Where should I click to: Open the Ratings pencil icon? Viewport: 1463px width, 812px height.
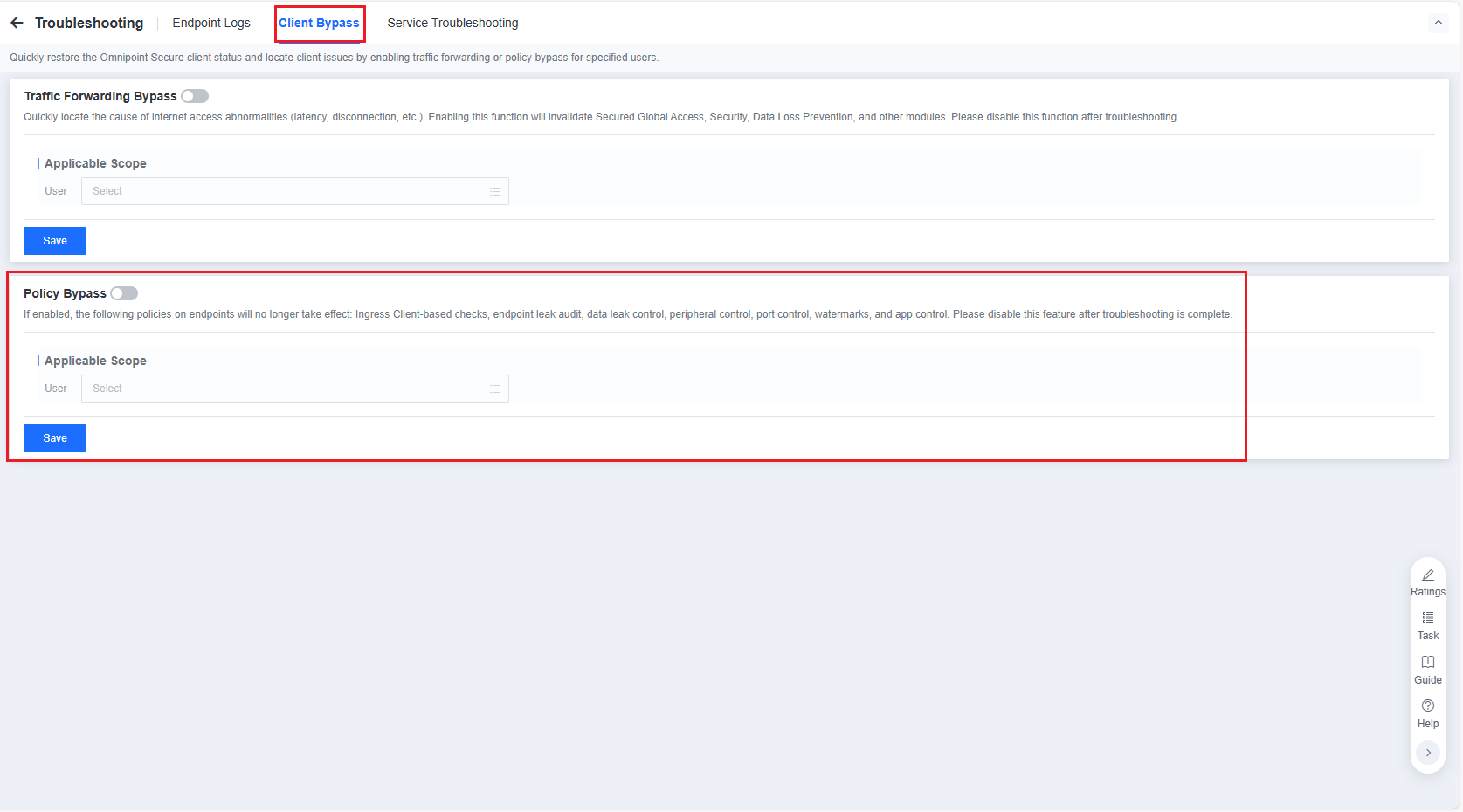1428,575
